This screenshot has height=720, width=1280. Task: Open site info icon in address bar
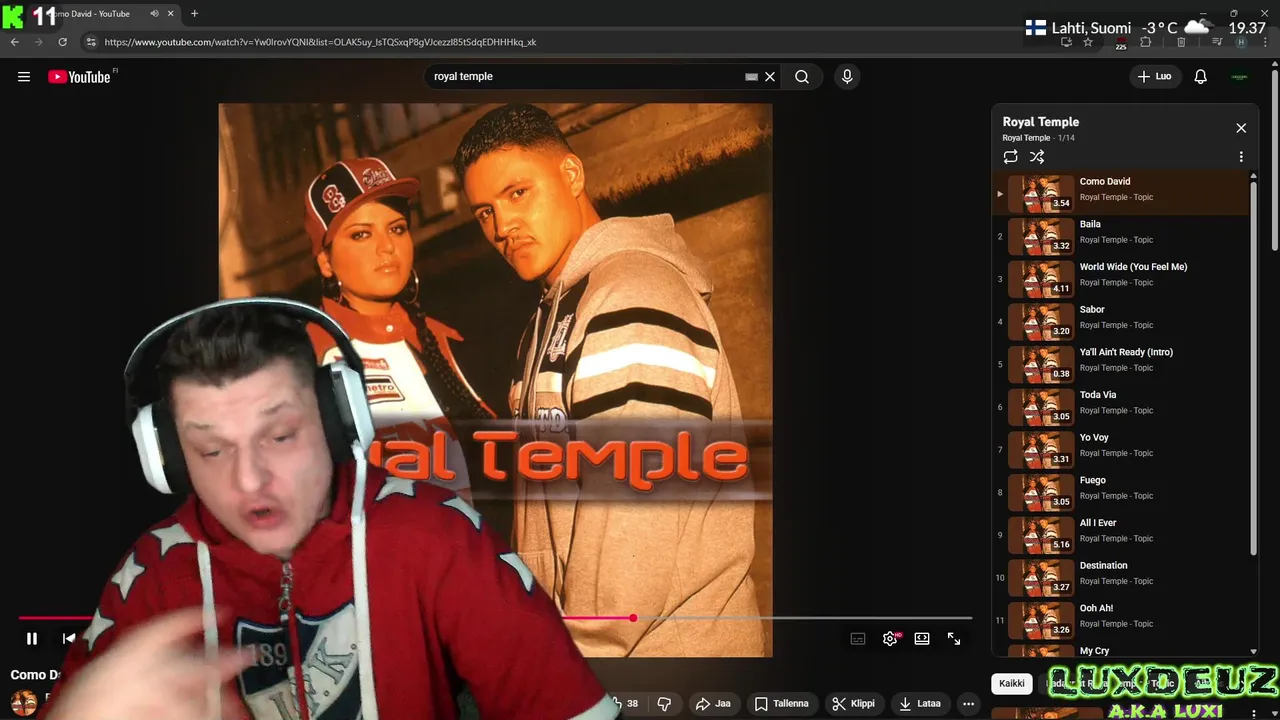click(91, 42)
